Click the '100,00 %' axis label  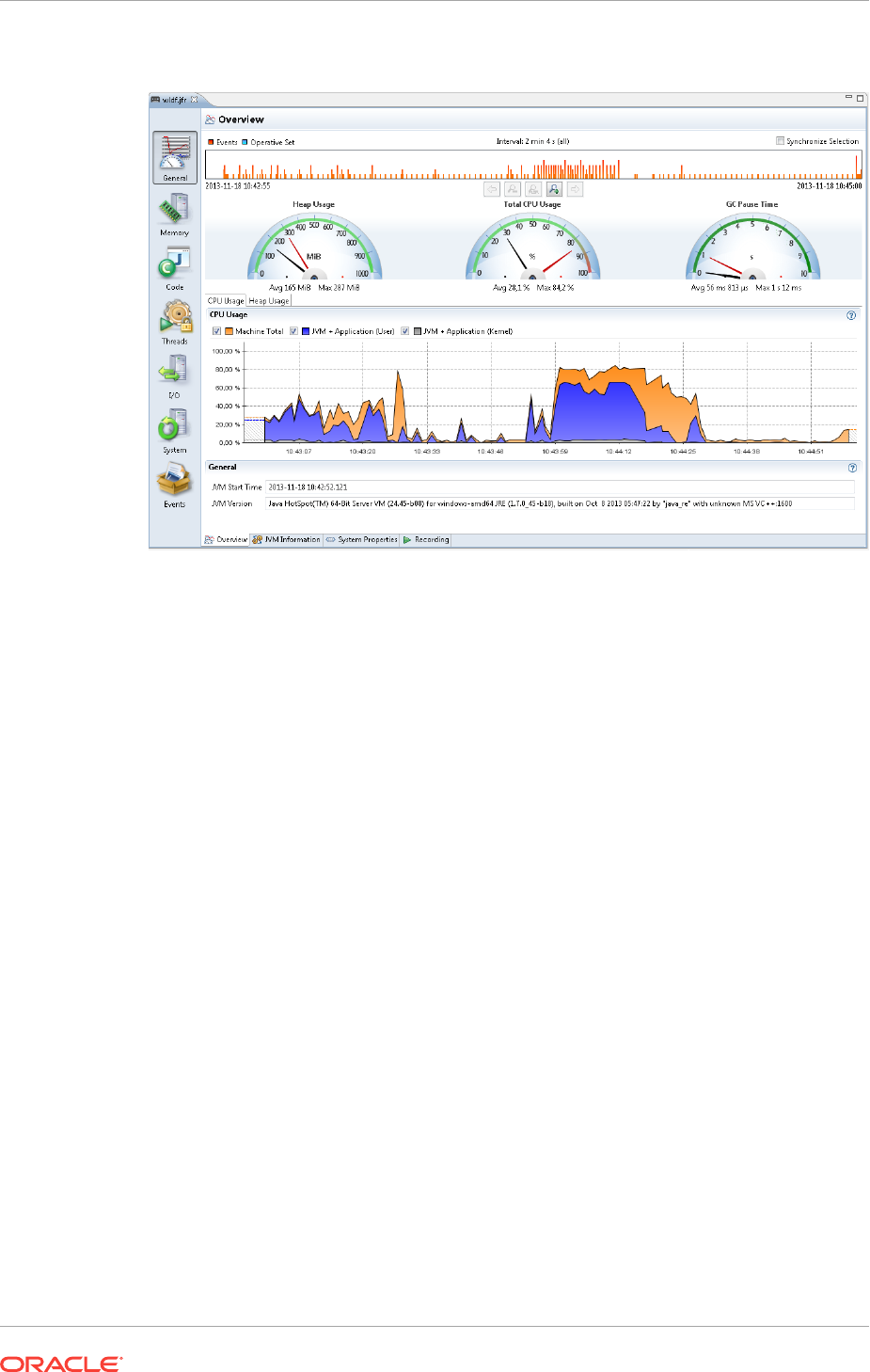[x=225, y=351]
